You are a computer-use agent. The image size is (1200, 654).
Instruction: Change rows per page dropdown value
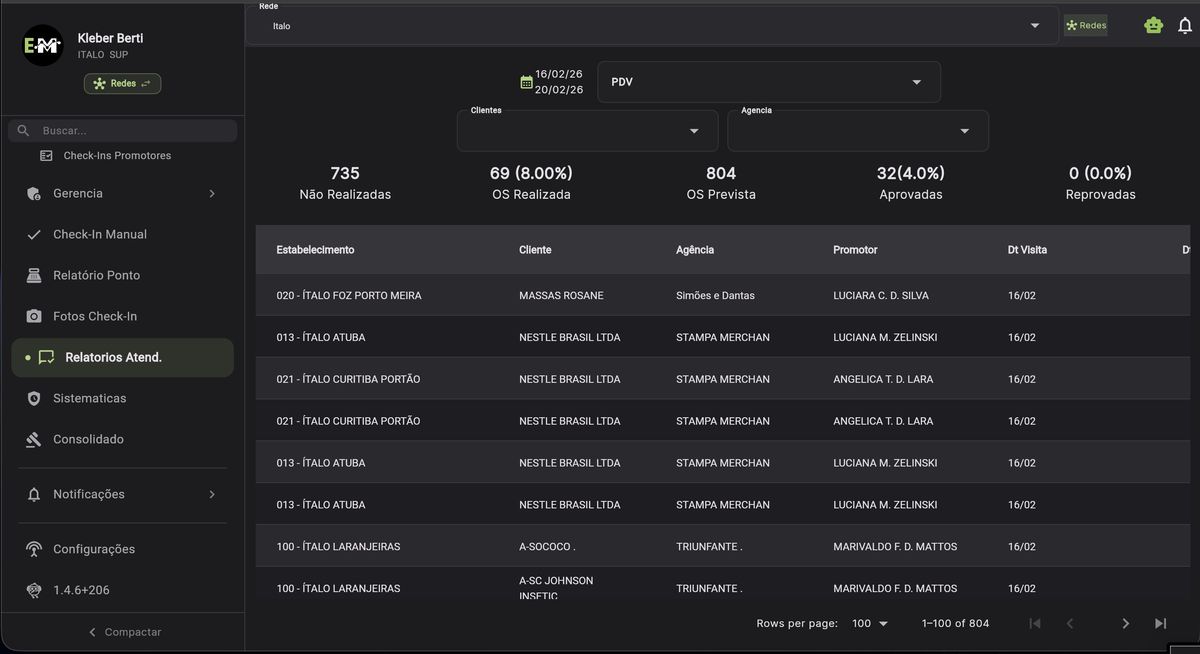(869, 624)
